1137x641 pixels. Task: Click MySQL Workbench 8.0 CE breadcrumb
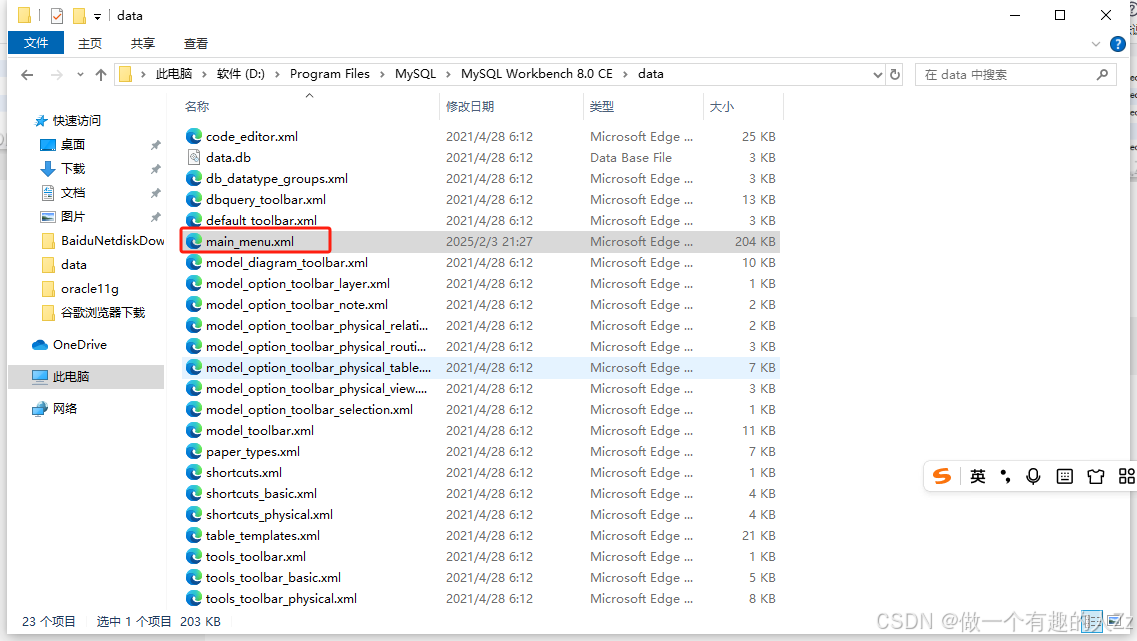click(x=537, y=74)
